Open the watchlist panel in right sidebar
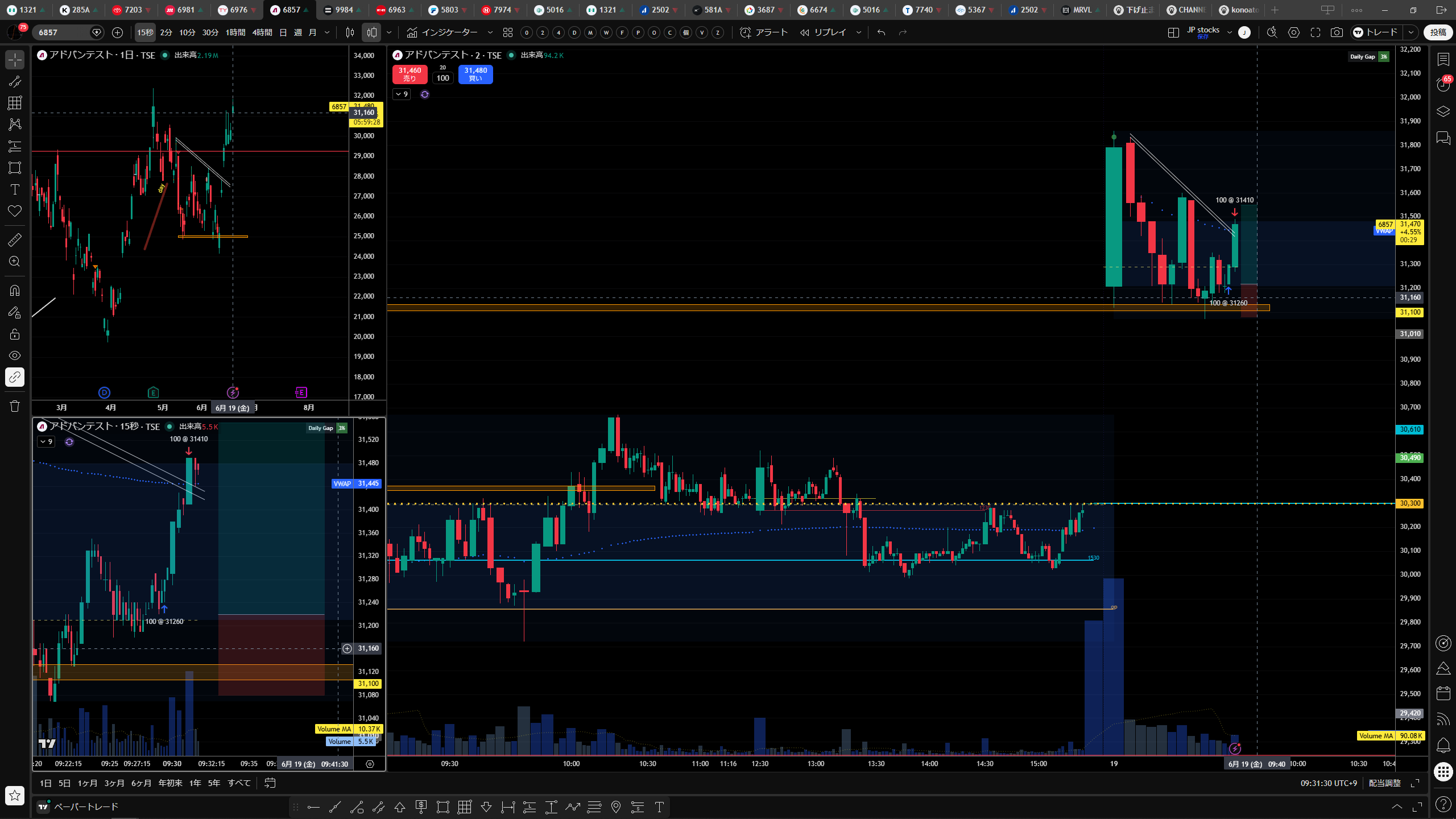Screen dimensions: 1456x819 (x=1443, y=59)
